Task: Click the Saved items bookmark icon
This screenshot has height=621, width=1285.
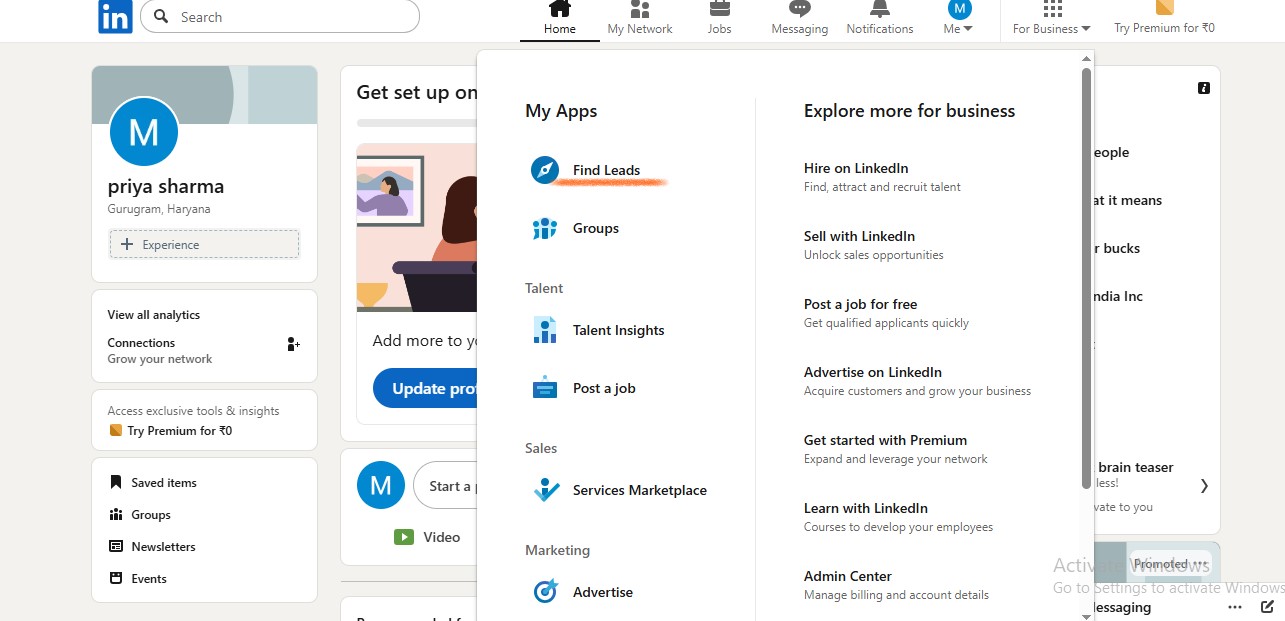Action: click(x=116, y=482)
